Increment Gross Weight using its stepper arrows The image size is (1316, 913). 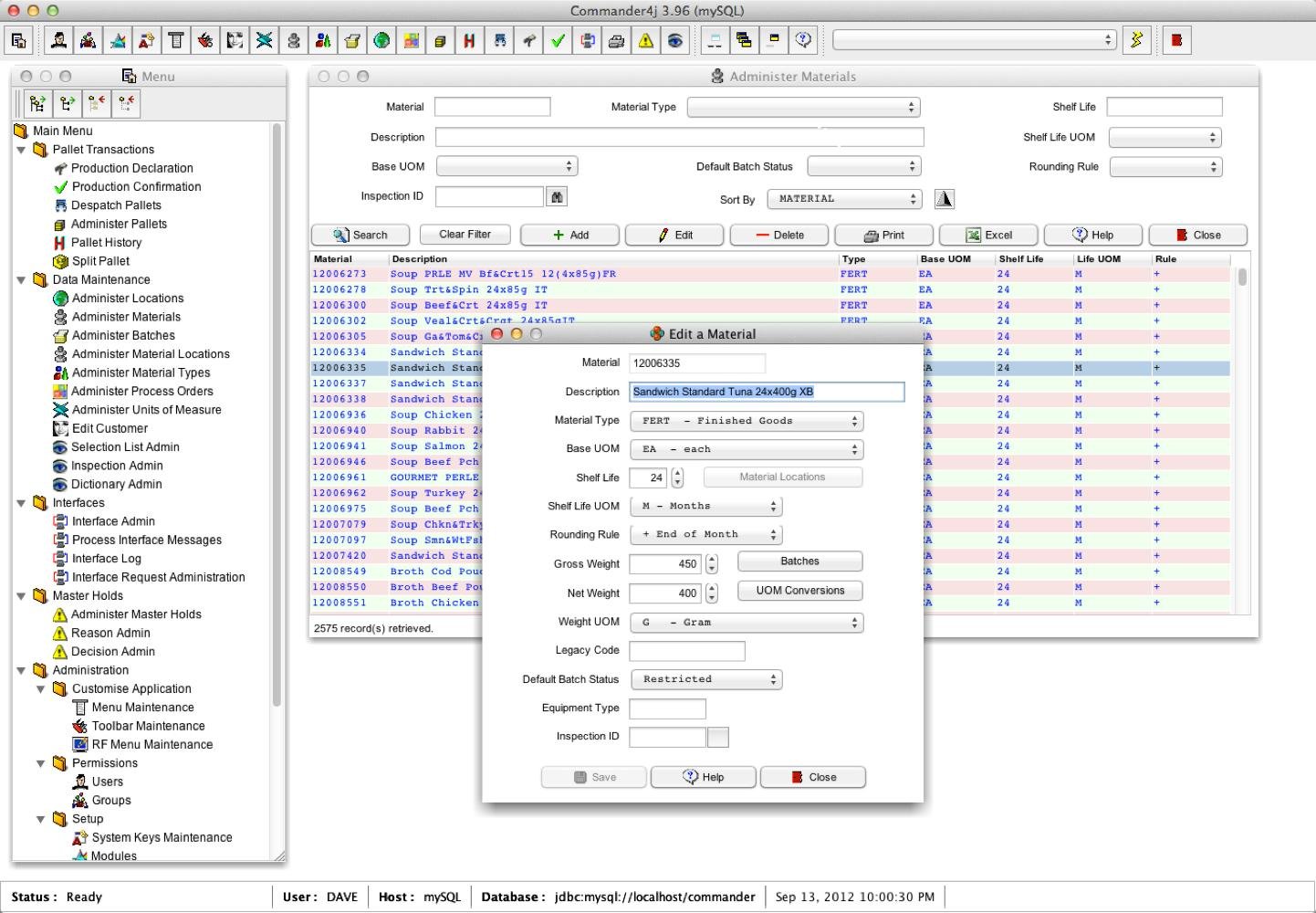pyautogui.click(x=711, y=560)
